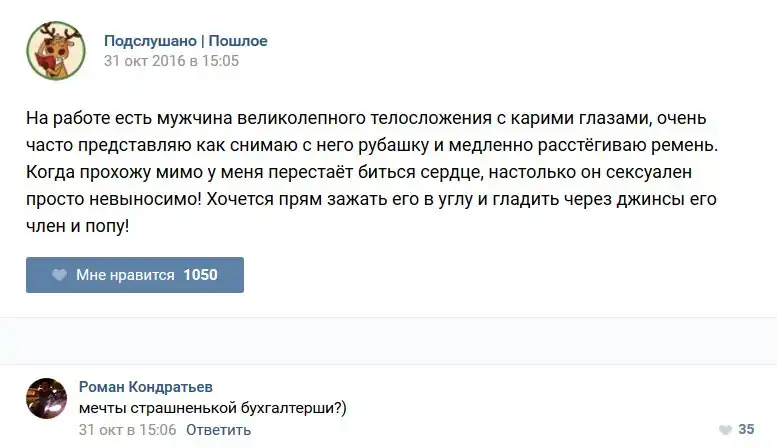
Task: Click comment timestamp "31 окт в 15:06"
Action: click(x=127, y=430)
